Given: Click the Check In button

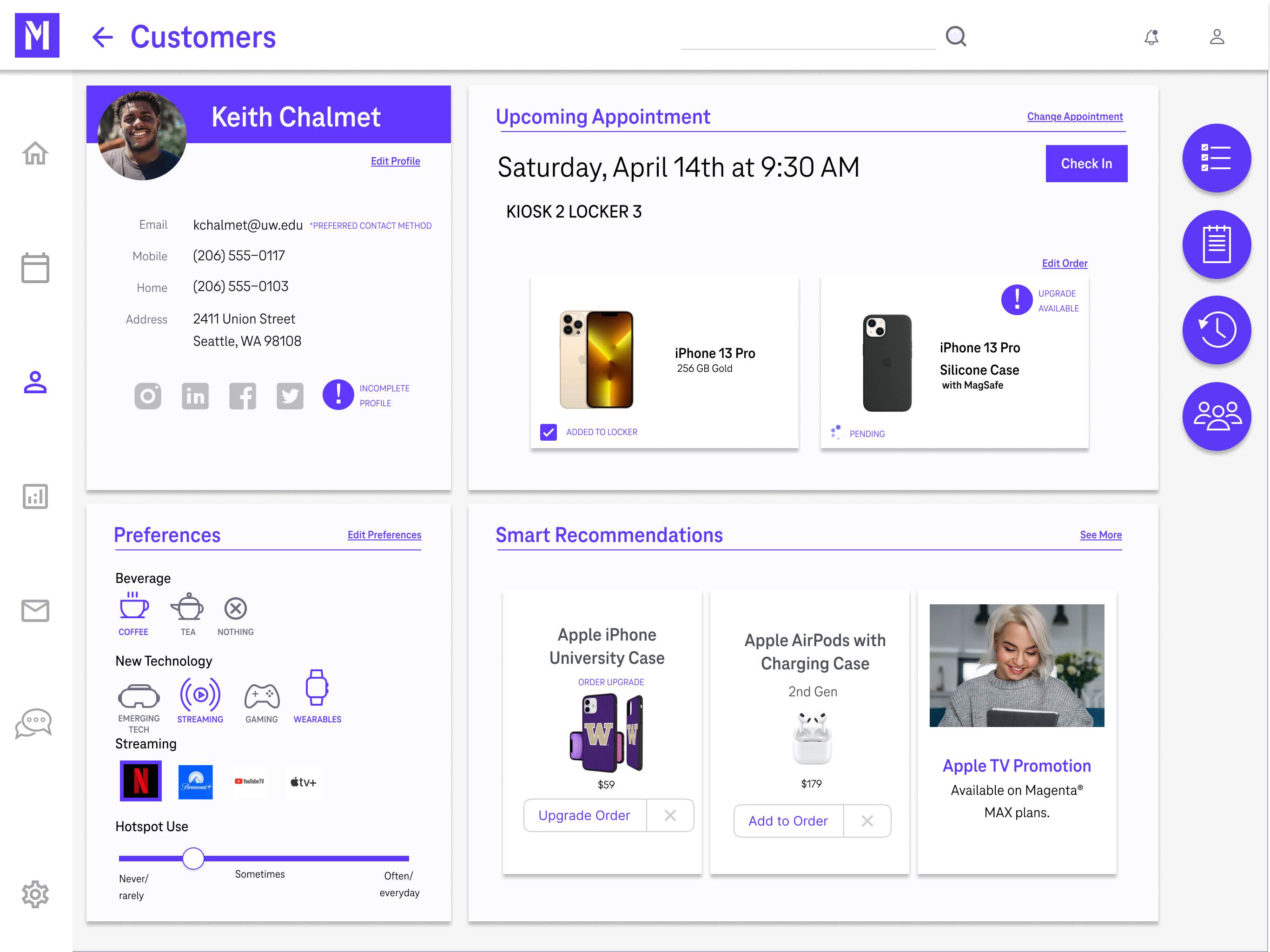Looking at the screenshot, I should tap(1086, 164).
